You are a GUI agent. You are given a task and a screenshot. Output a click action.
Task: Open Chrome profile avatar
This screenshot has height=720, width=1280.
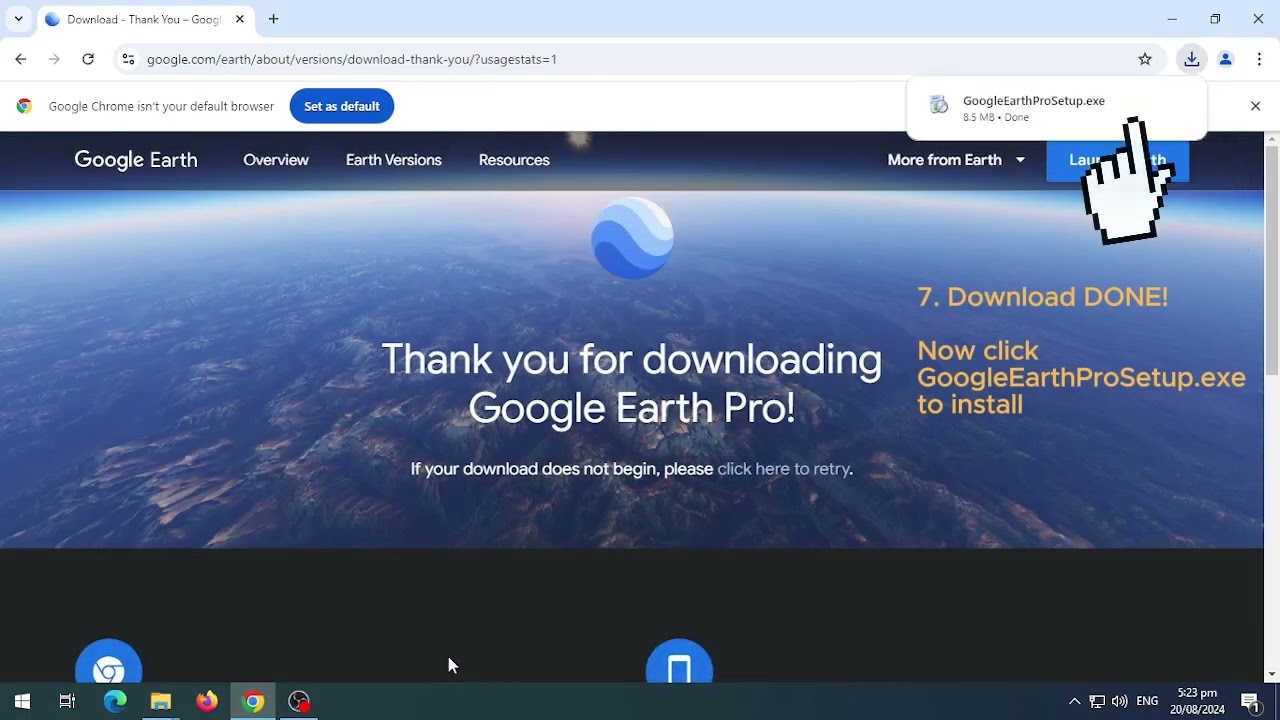(1226, 59)
